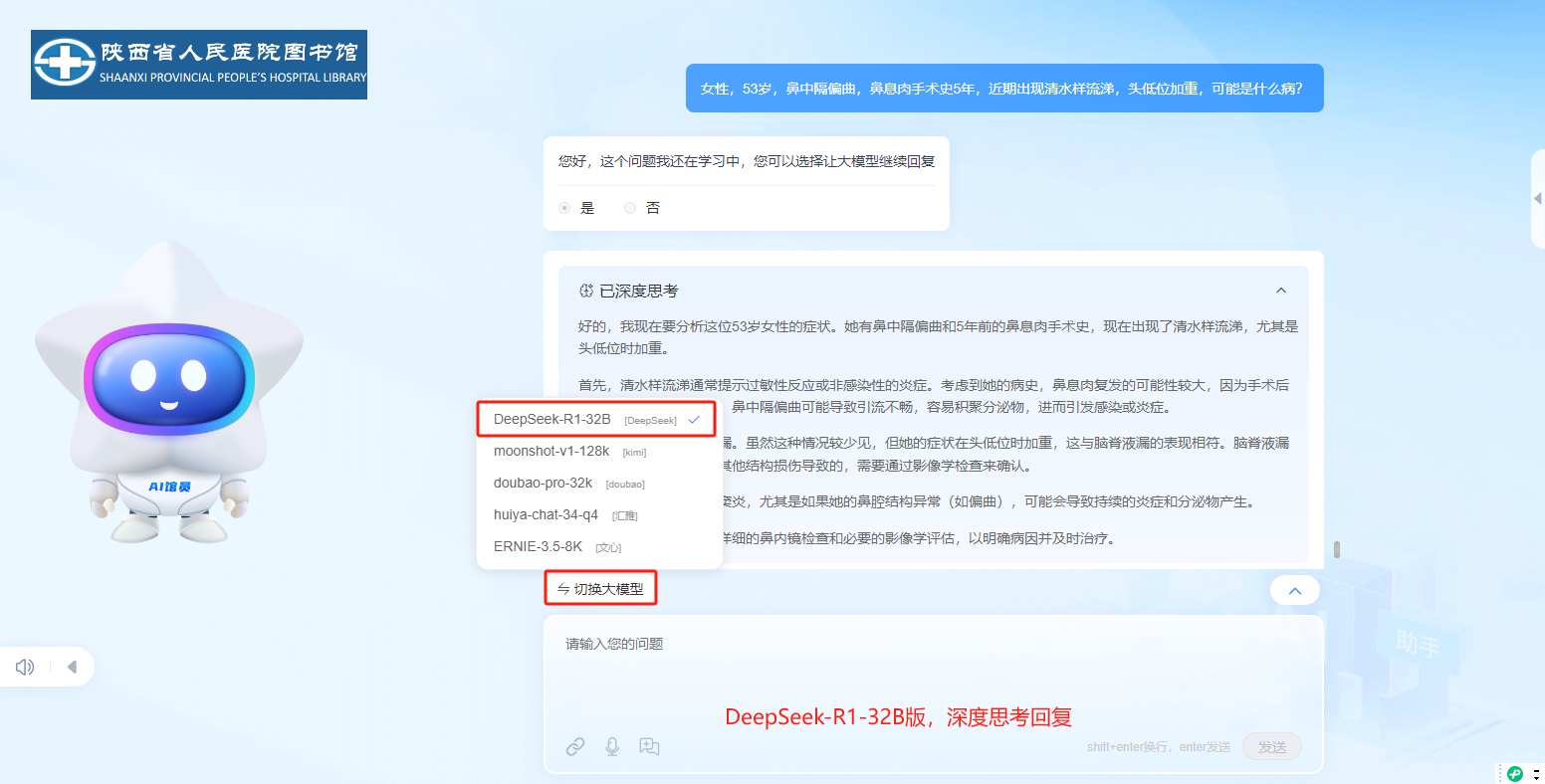Collapse the 已深度思考 reasoning section
The image size is (1545, 784).
click(x=1281, y=291)
